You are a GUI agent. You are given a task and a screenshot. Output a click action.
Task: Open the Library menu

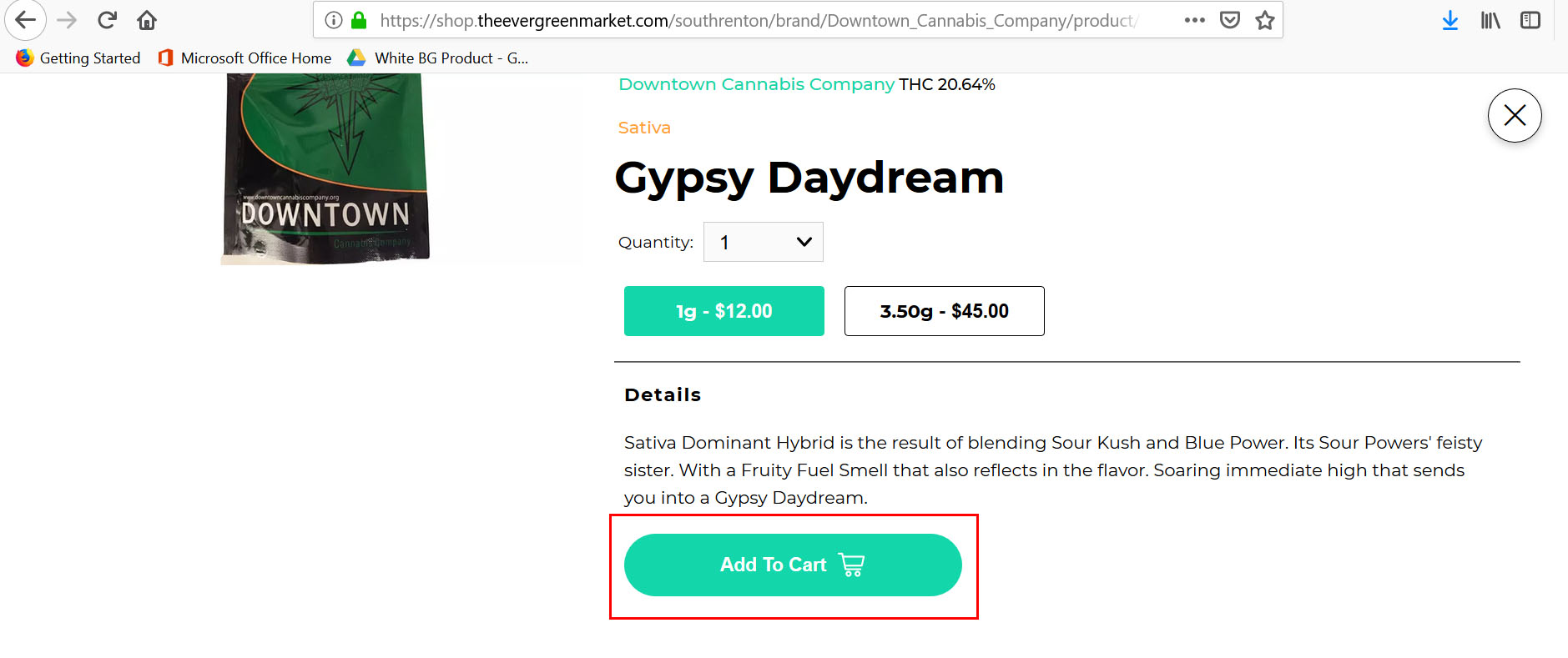(1490, 20)
